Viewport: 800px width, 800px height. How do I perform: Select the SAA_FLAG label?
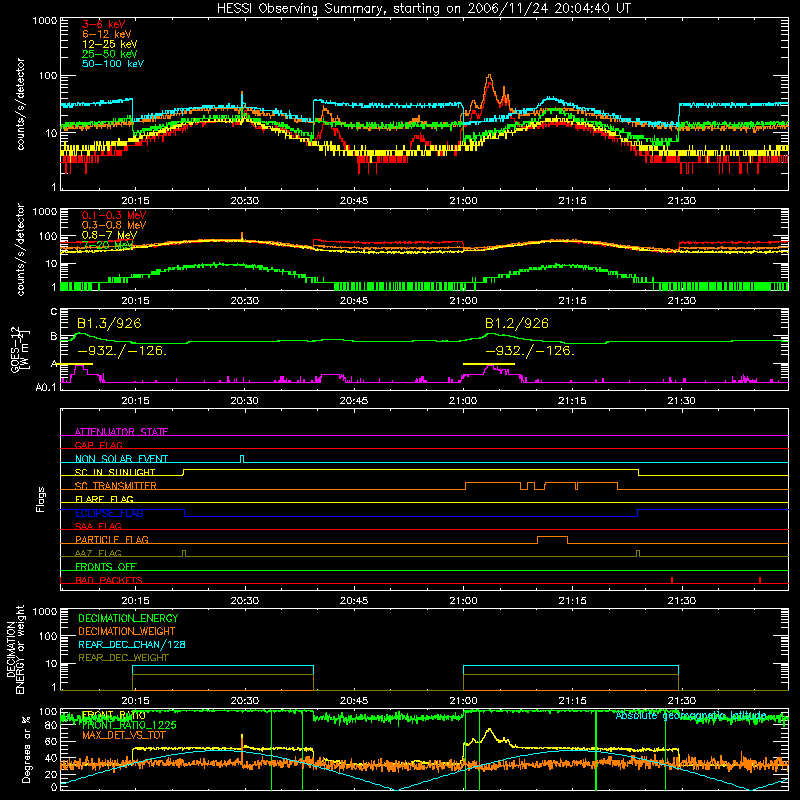pyautogui.click(x=98, y=526)
